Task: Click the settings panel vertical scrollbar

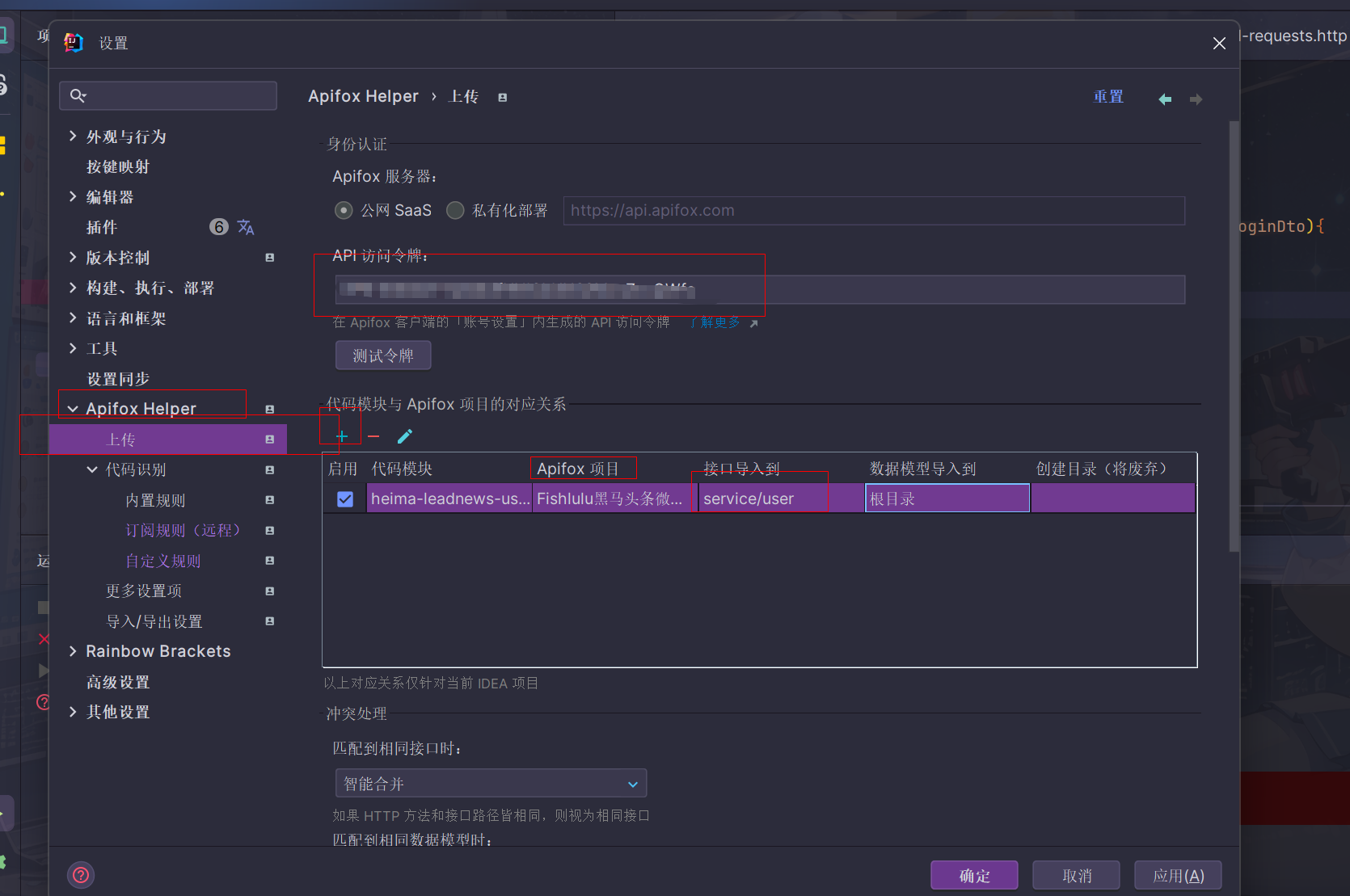Action: pyautogui.click(x=1234, y=335)
